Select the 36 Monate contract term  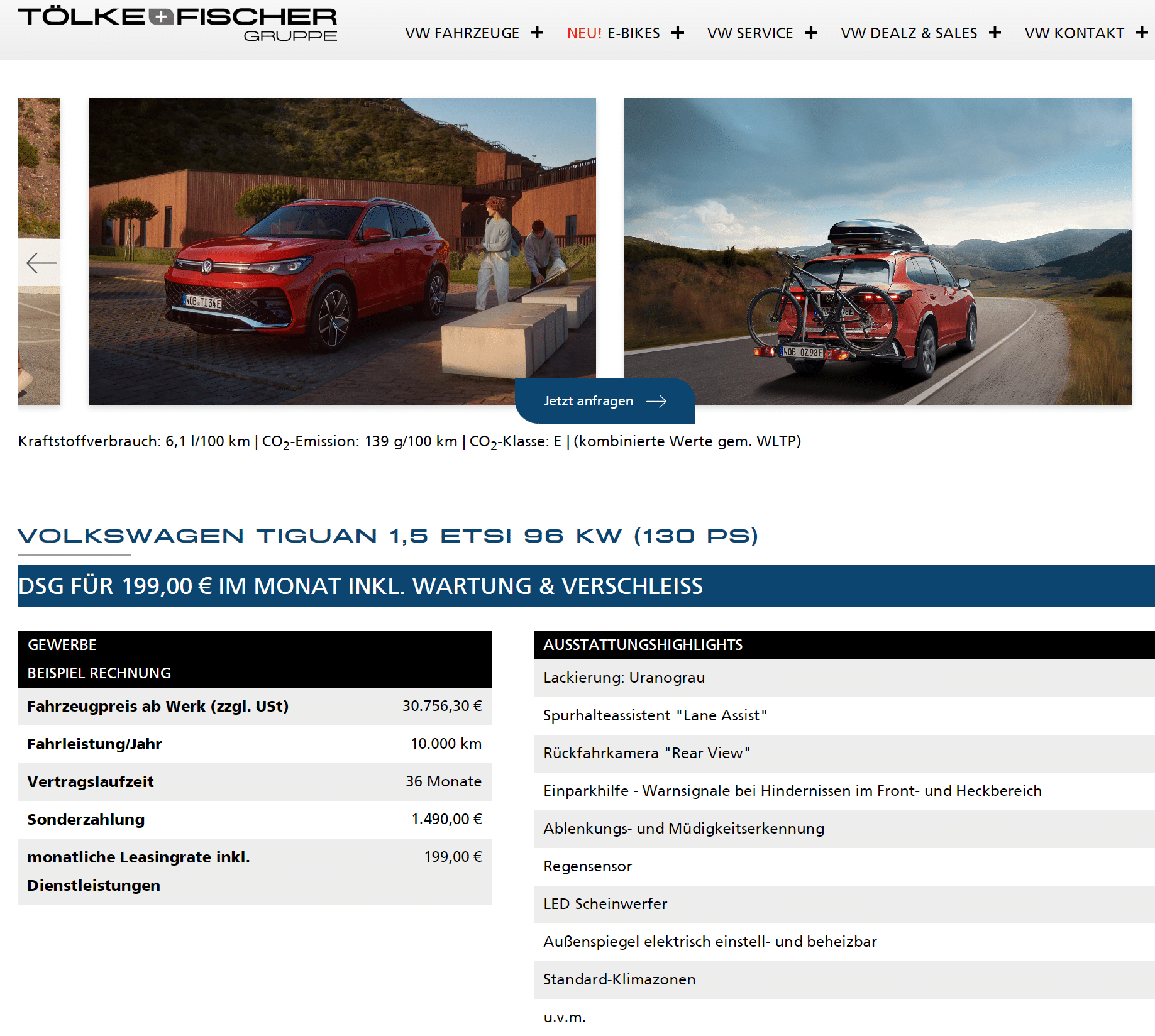pos(443,781)
